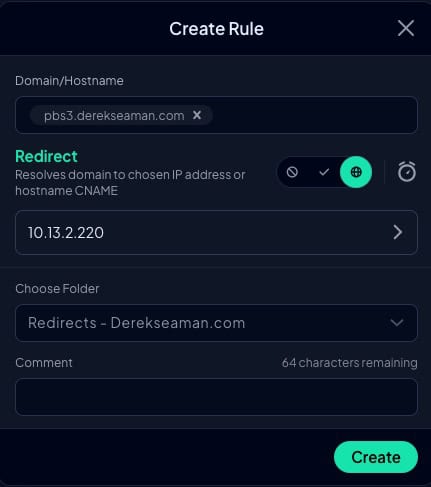Remove the pbs3.derekseaman.com hostname chip

[197, 115]
